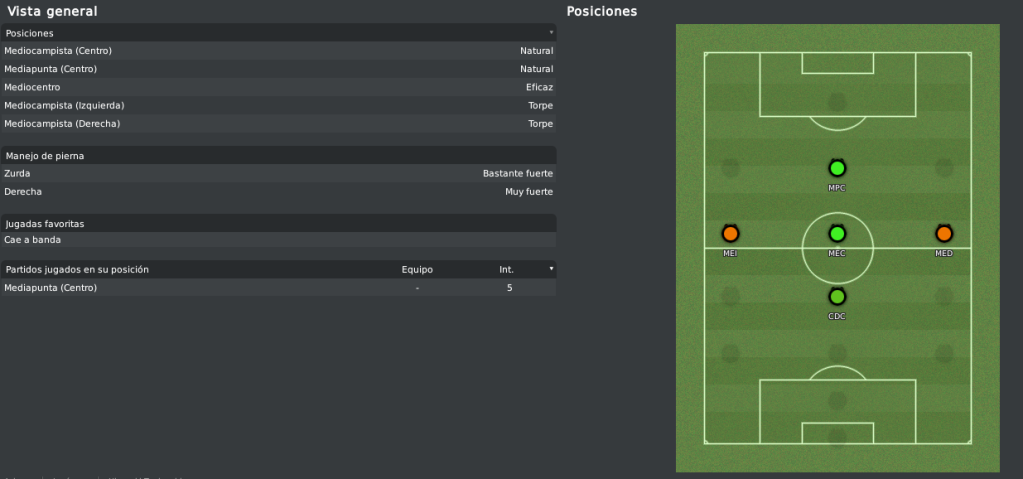Viewport: 1023px width, 479px height.
Task: Click the Equipo column header
Action: point(417,270)
